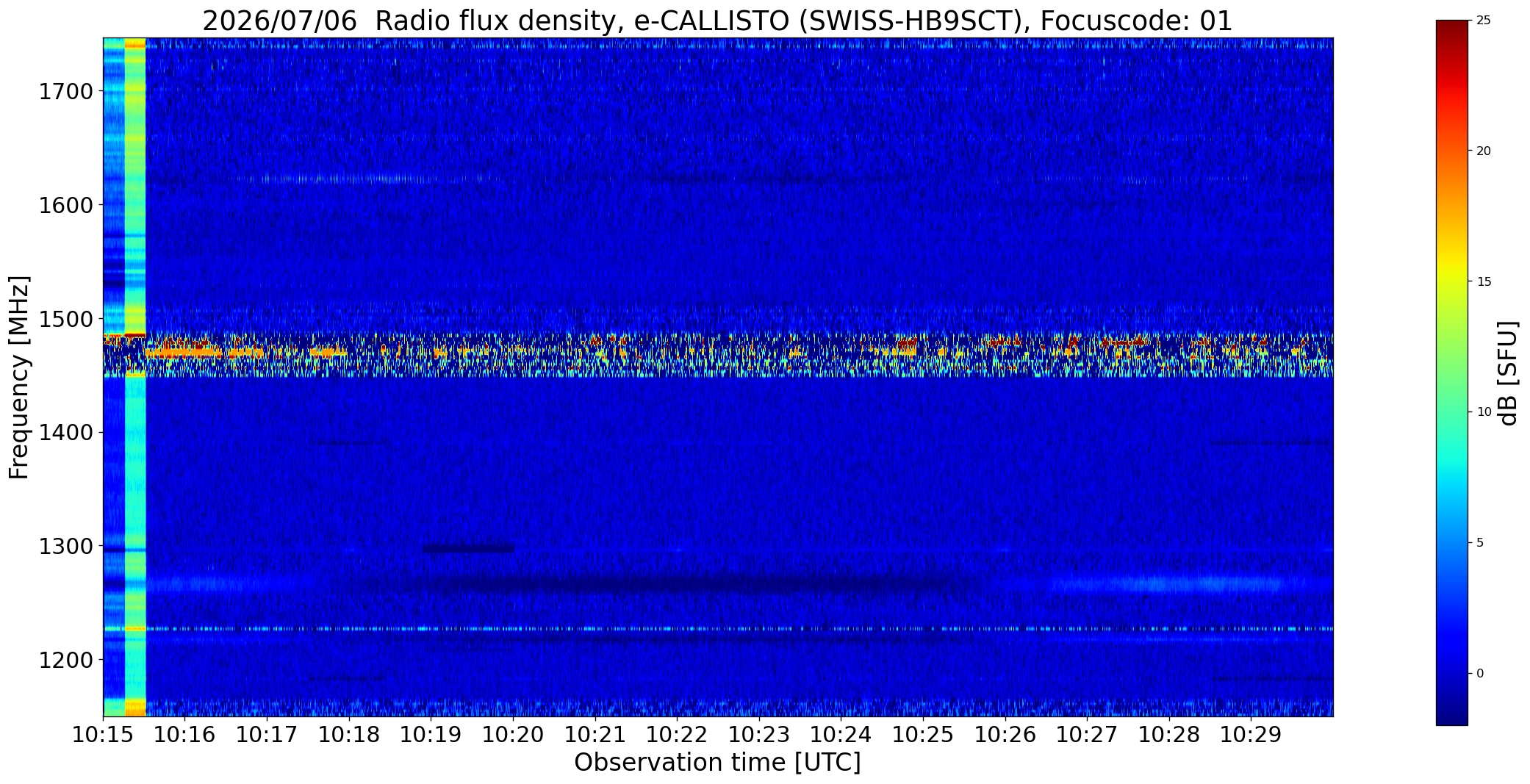This screenshot has height=784, width=1530.
Task: Click the colorbar tick label 15
Action: pos(1484,282)
